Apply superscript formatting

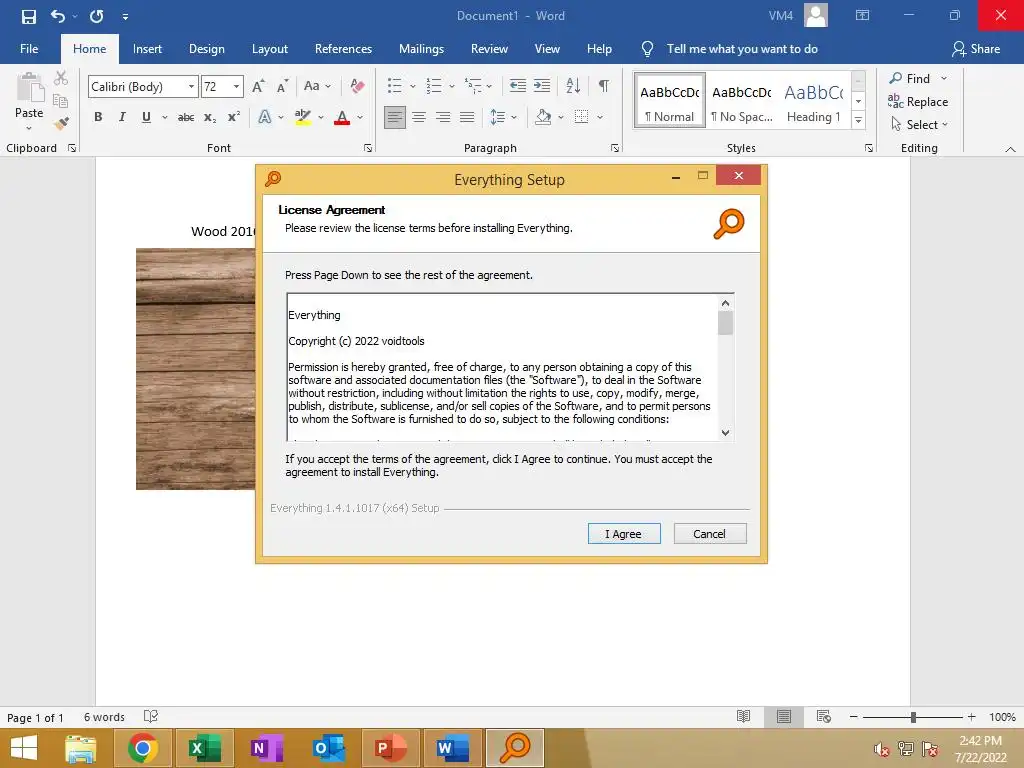pos(234,118)
